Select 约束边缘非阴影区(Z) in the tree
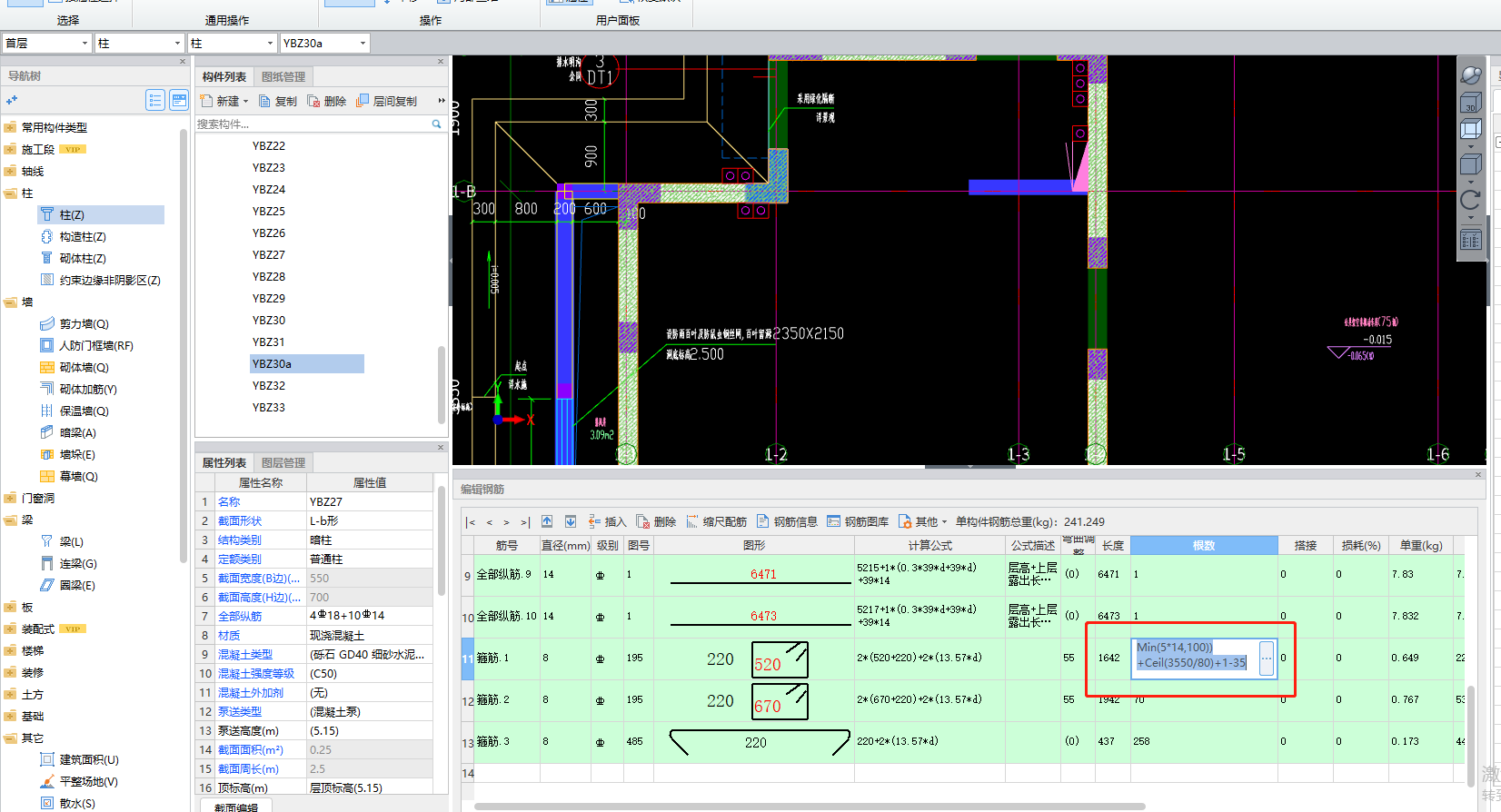The height and width of the screenshot is (812, 1501). click(110, 281)
